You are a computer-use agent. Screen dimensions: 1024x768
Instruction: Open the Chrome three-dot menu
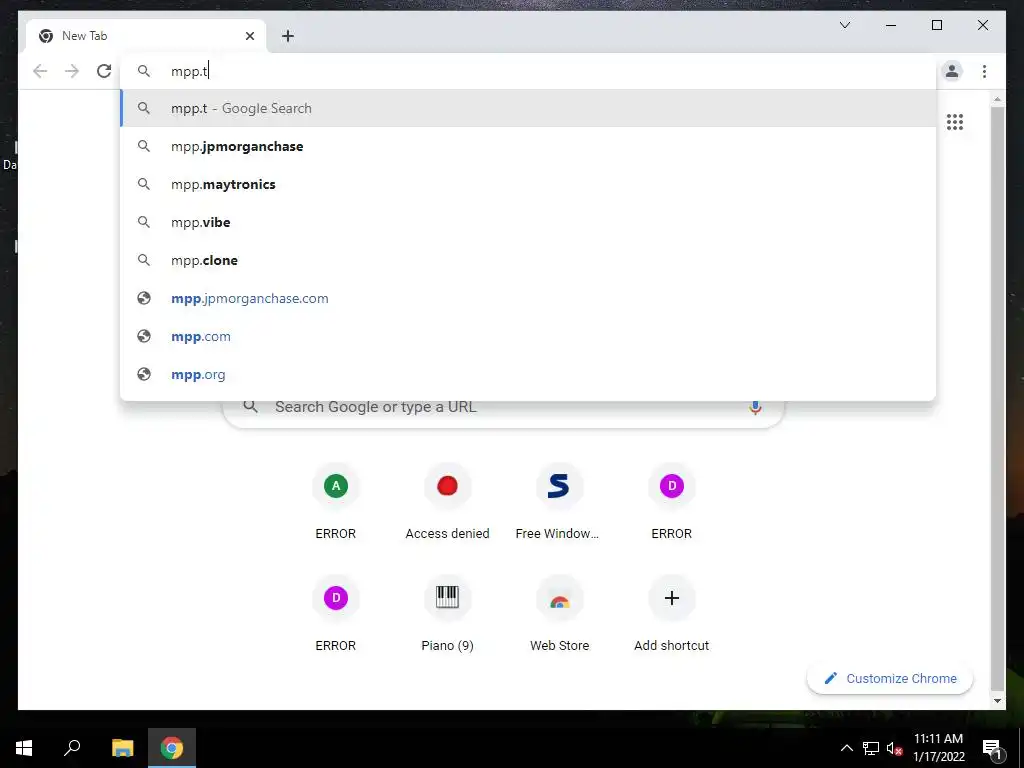[984, 71]
